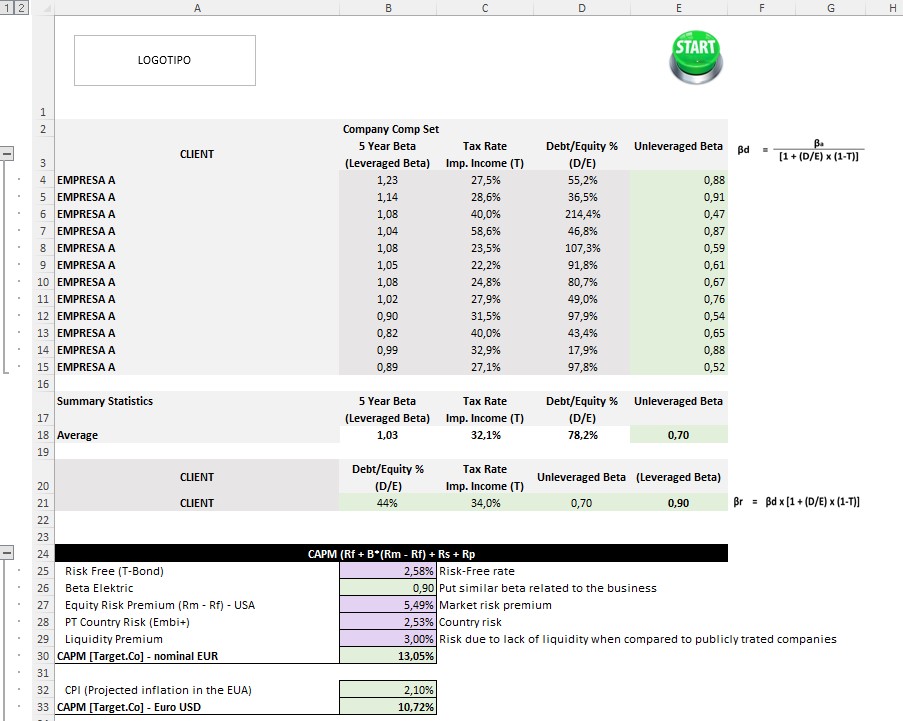This screenshot has width=903, height=721.
Task: Select the Risk Free (T-Bond) cell 2,58%
Action: pyautogui.click(x=388, y=571)
